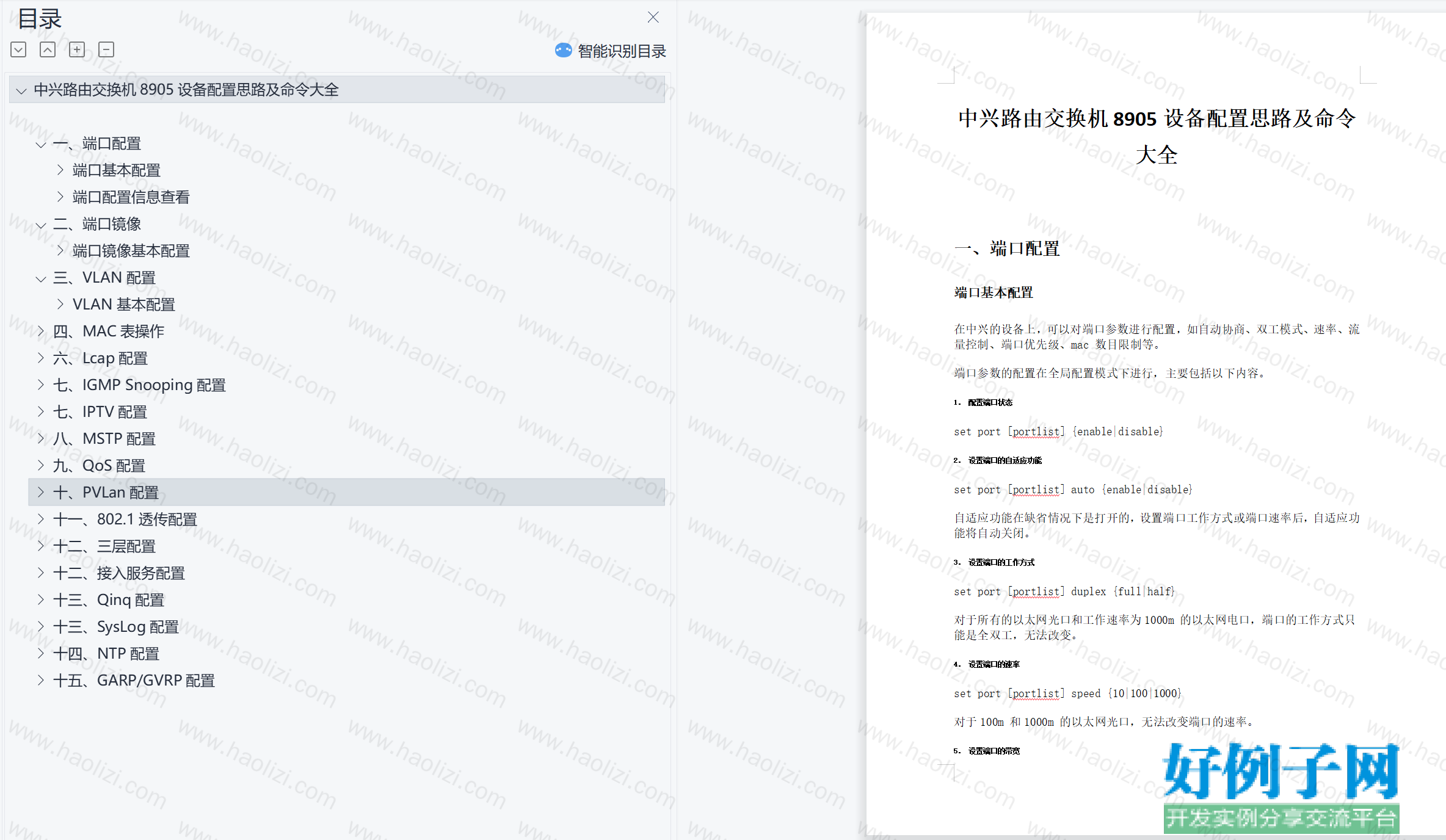Image resolution: width=1446 pixels, height=840 pixels.
Task: Expand the 十二、三层配置 section
Action: [41, 546]
